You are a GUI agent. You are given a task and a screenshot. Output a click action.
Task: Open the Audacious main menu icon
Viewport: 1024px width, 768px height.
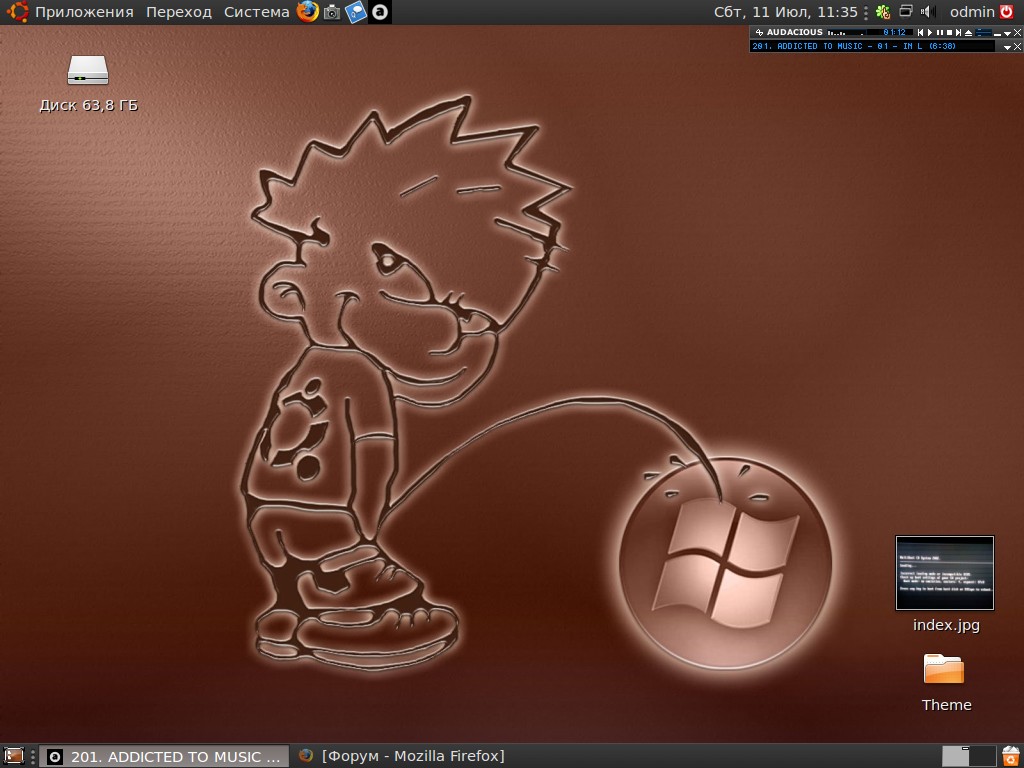tap(759, 33)
